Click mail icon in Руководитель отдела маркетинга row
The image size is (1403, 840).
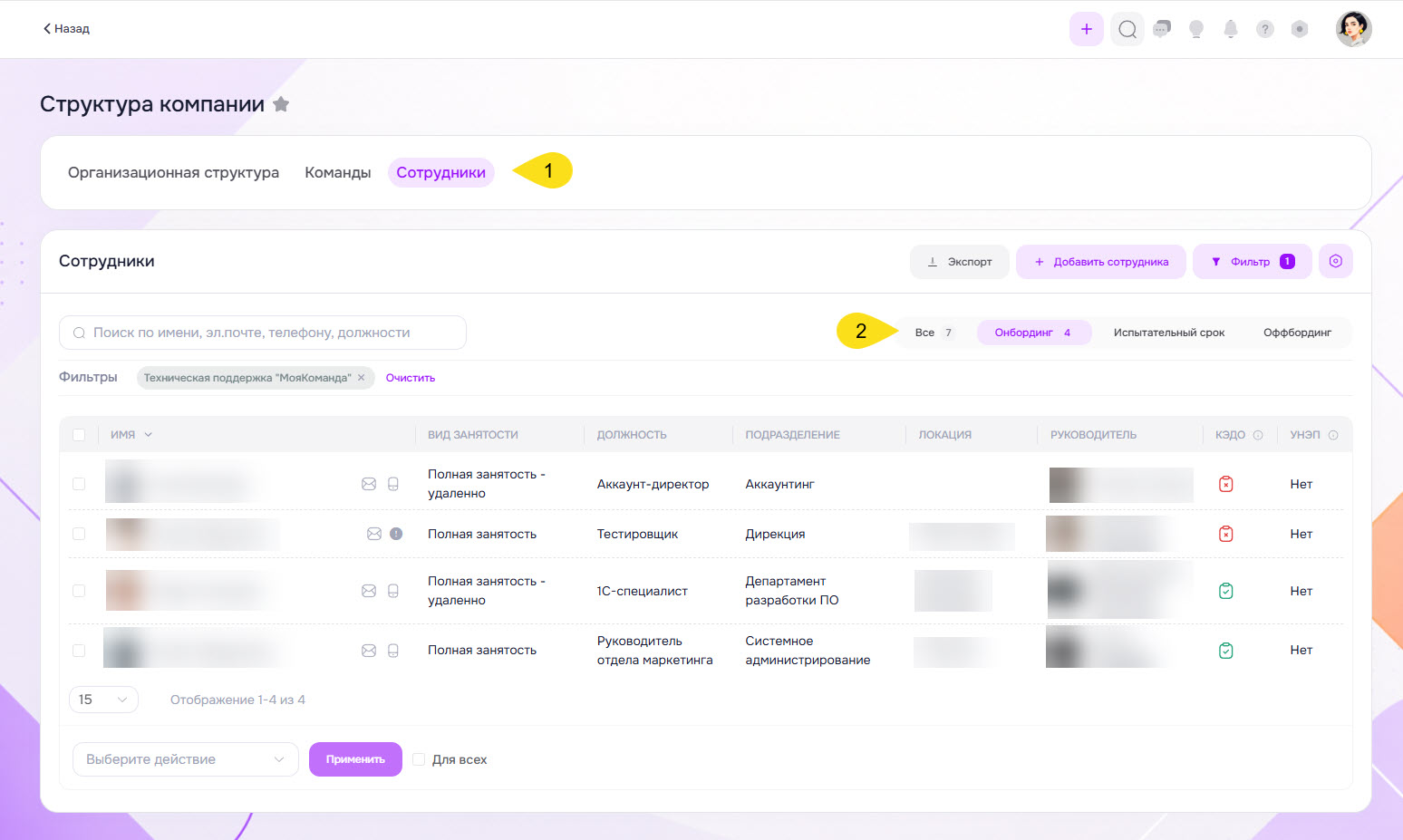[x=369, y=651]
